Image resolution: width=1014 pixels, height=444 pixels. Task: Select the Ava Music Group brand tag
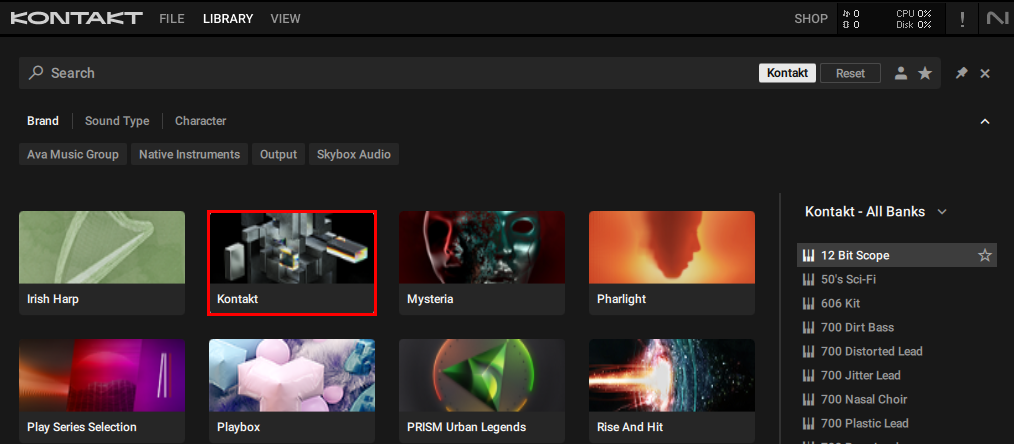pyautogui.click(x=73, y=154)
